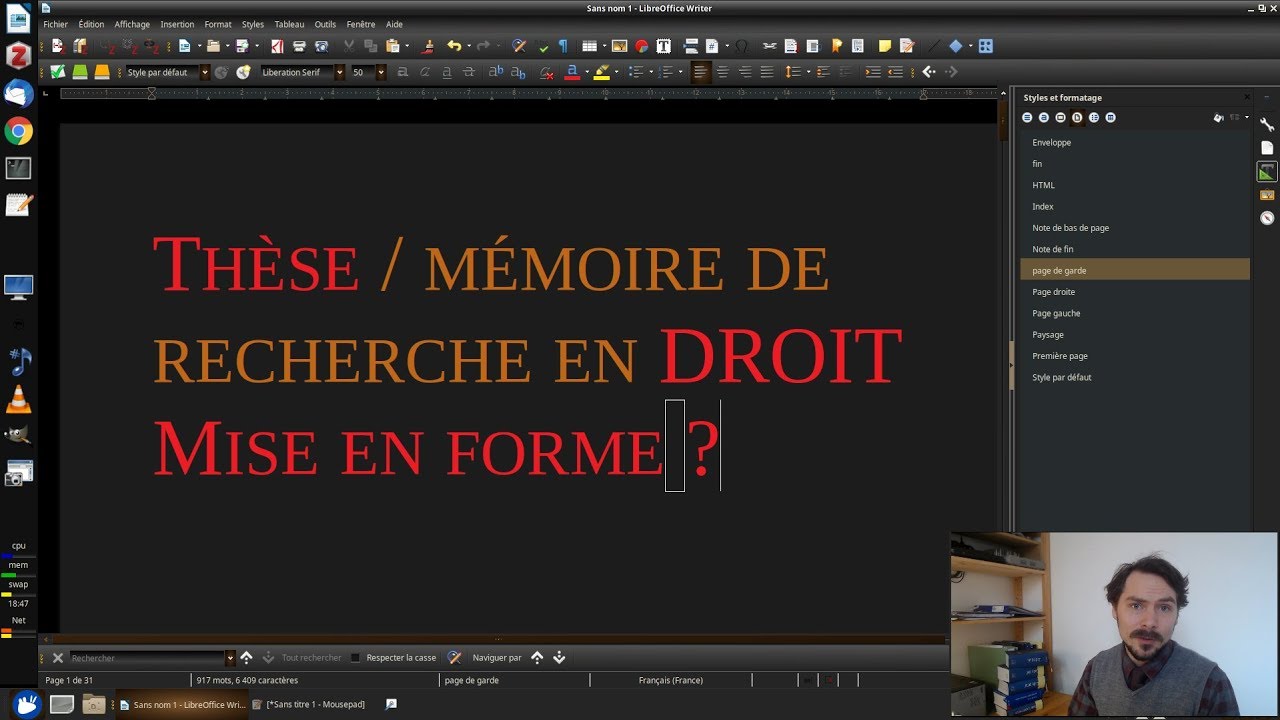Toggle formatting marks pilcrow icon

(563, 46)
